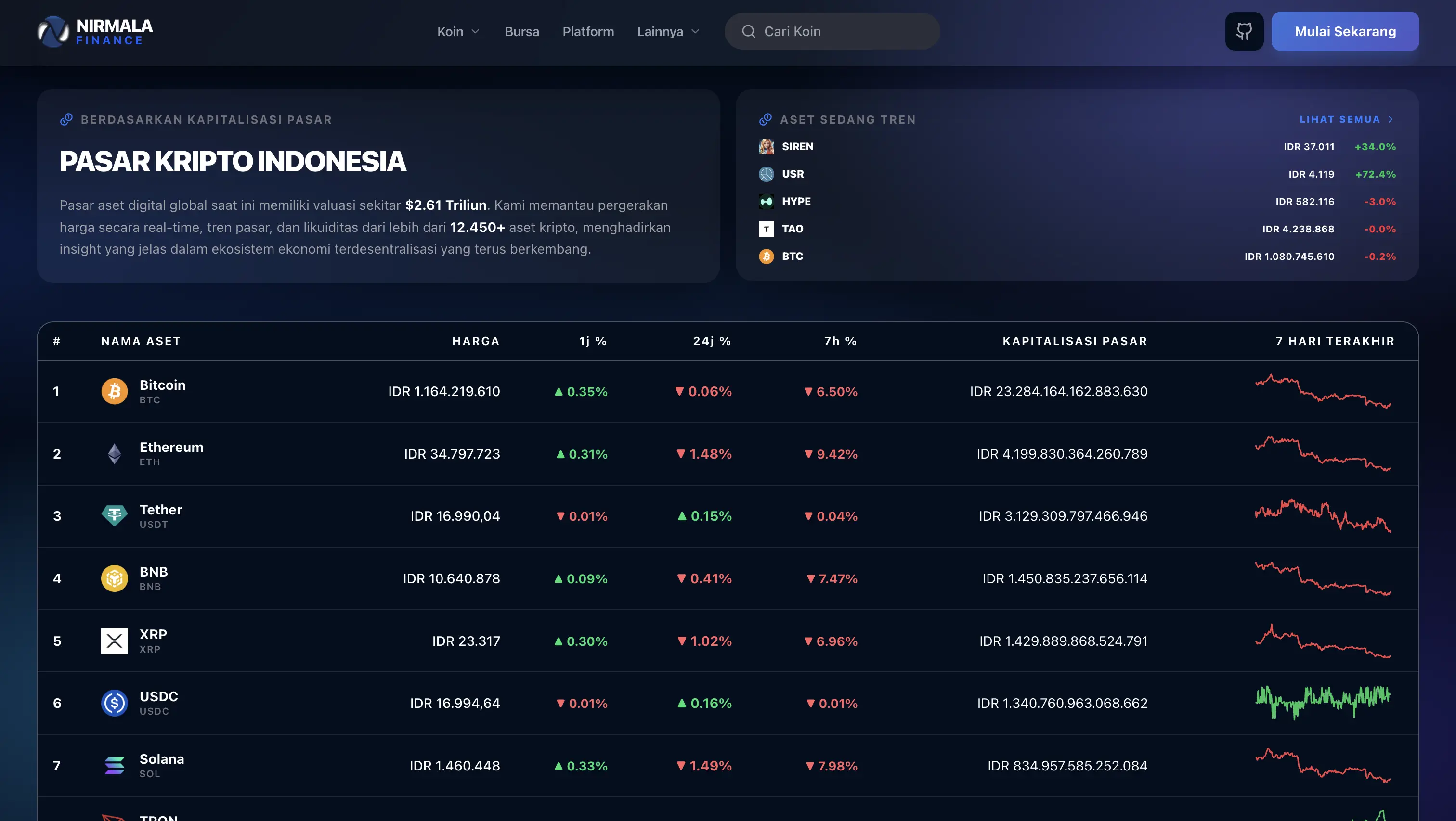Screen dimensions: 1456x821
Task: Click Bitcoin 7h change 6.50%
Action: (x=831, y=392)
